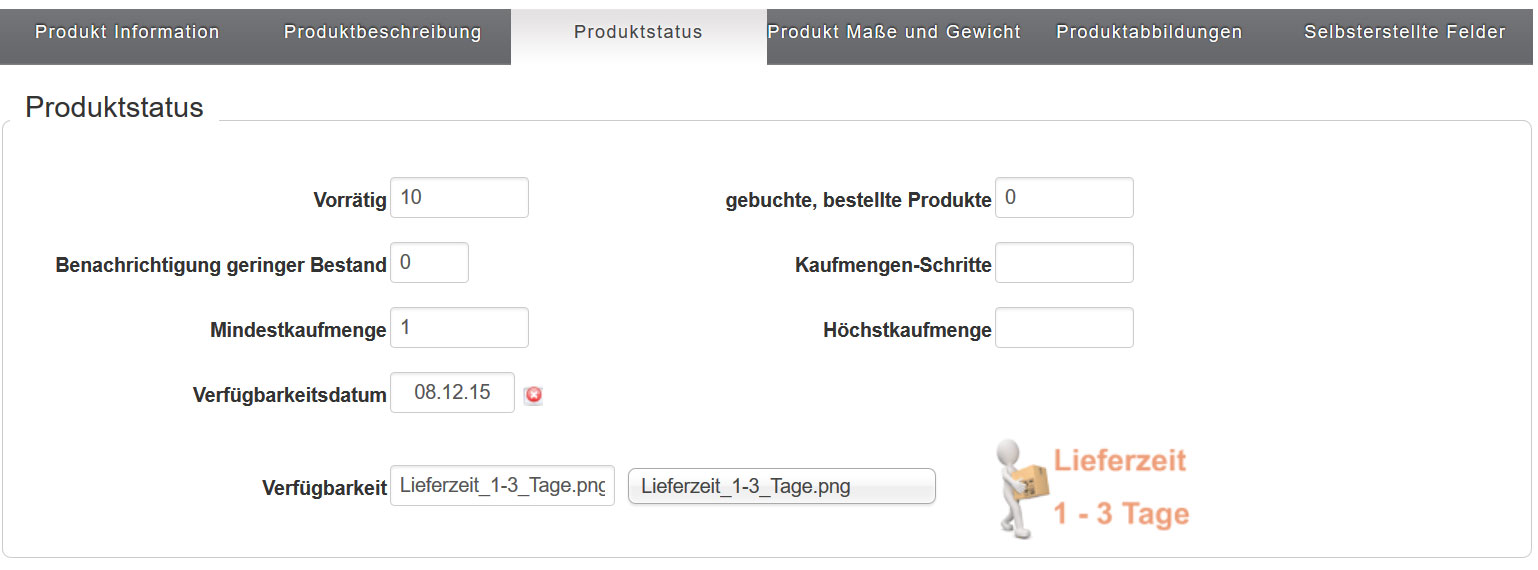Click the Verfügbarkeit text input field

pos(502,487)
